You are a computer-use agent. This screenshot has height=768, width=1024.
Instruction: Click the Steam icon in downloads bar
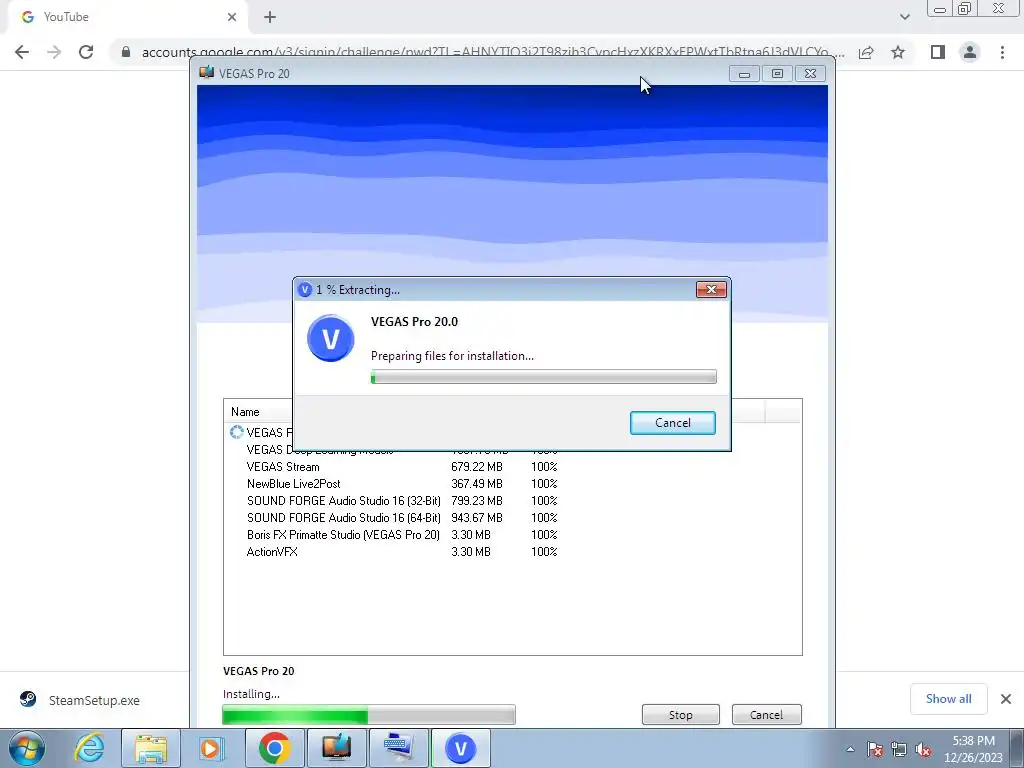[27, 699]
